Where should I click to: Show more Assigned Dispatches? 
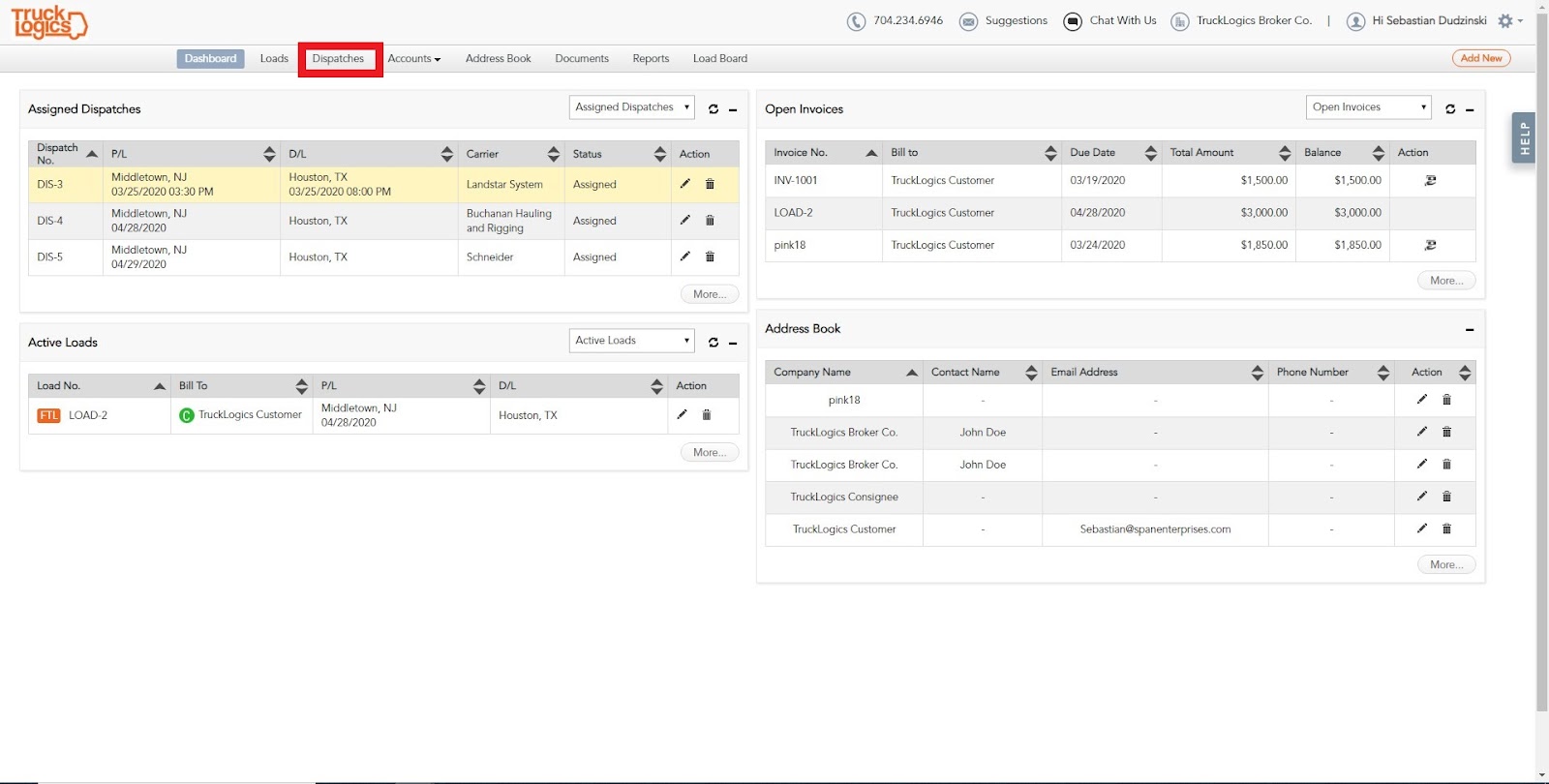point(710,294)
